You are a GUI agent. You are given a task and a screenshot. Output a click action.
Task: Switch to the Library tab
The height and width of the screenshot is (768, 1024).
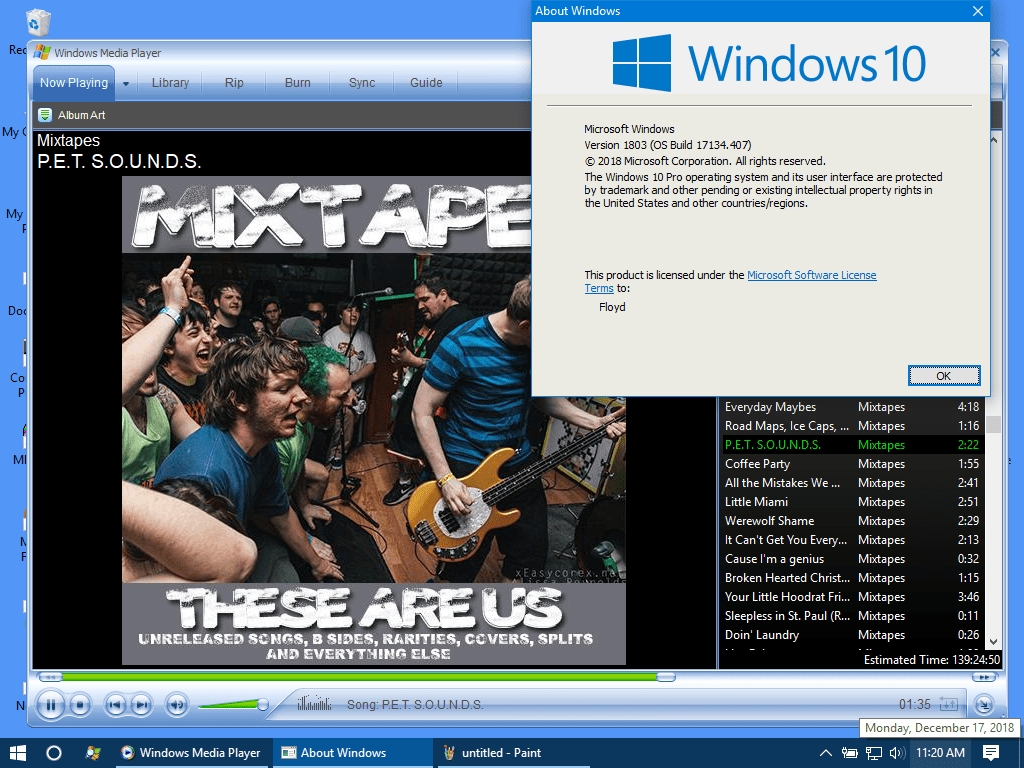[x=170, y=82]
